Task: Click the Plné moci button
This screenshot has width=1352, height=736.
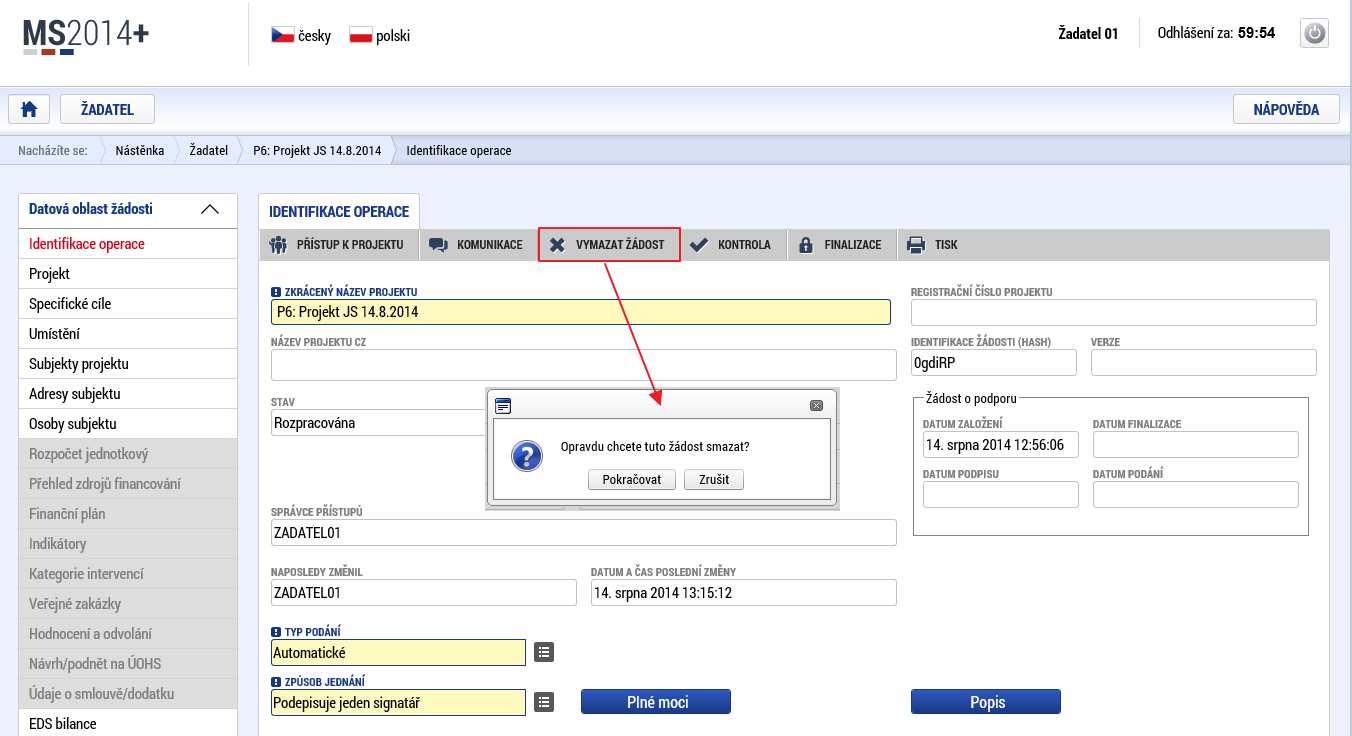Action: click(x=656, y=702)
